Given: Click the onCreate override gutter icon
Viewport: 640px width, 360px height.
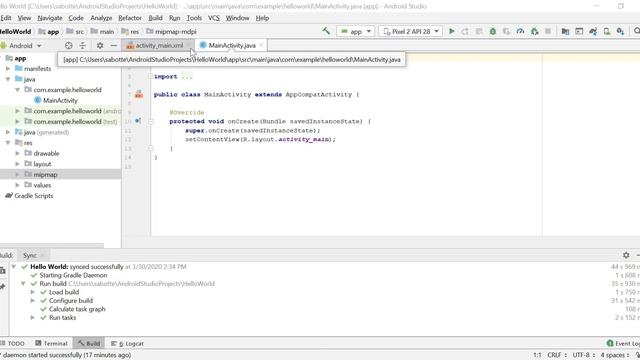Looking at the screenshot, I should (x=138, y=121).
